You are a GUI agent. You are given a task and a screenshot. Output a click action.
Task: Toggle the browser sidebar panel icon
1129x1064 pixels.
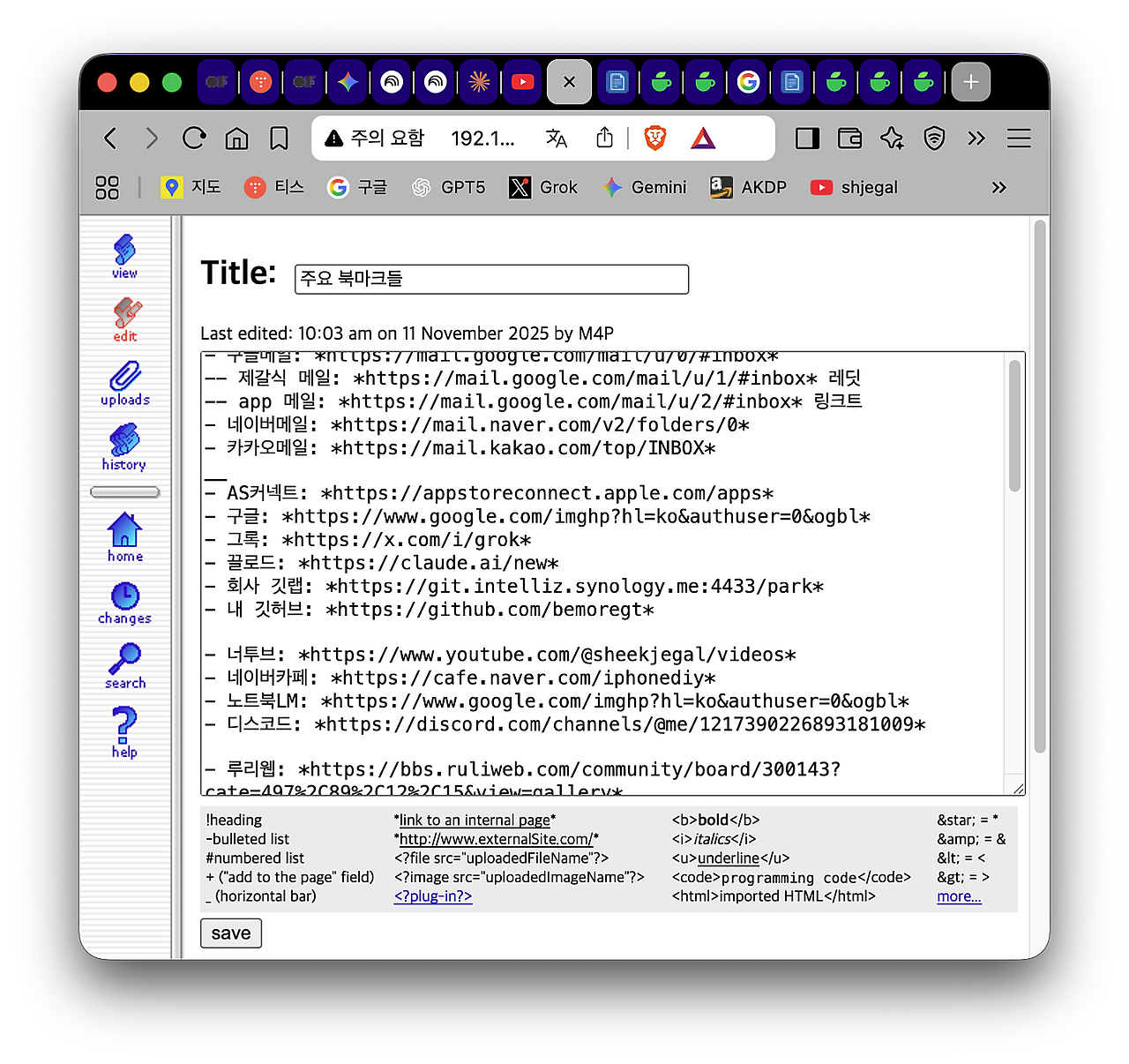coord(807,139)
